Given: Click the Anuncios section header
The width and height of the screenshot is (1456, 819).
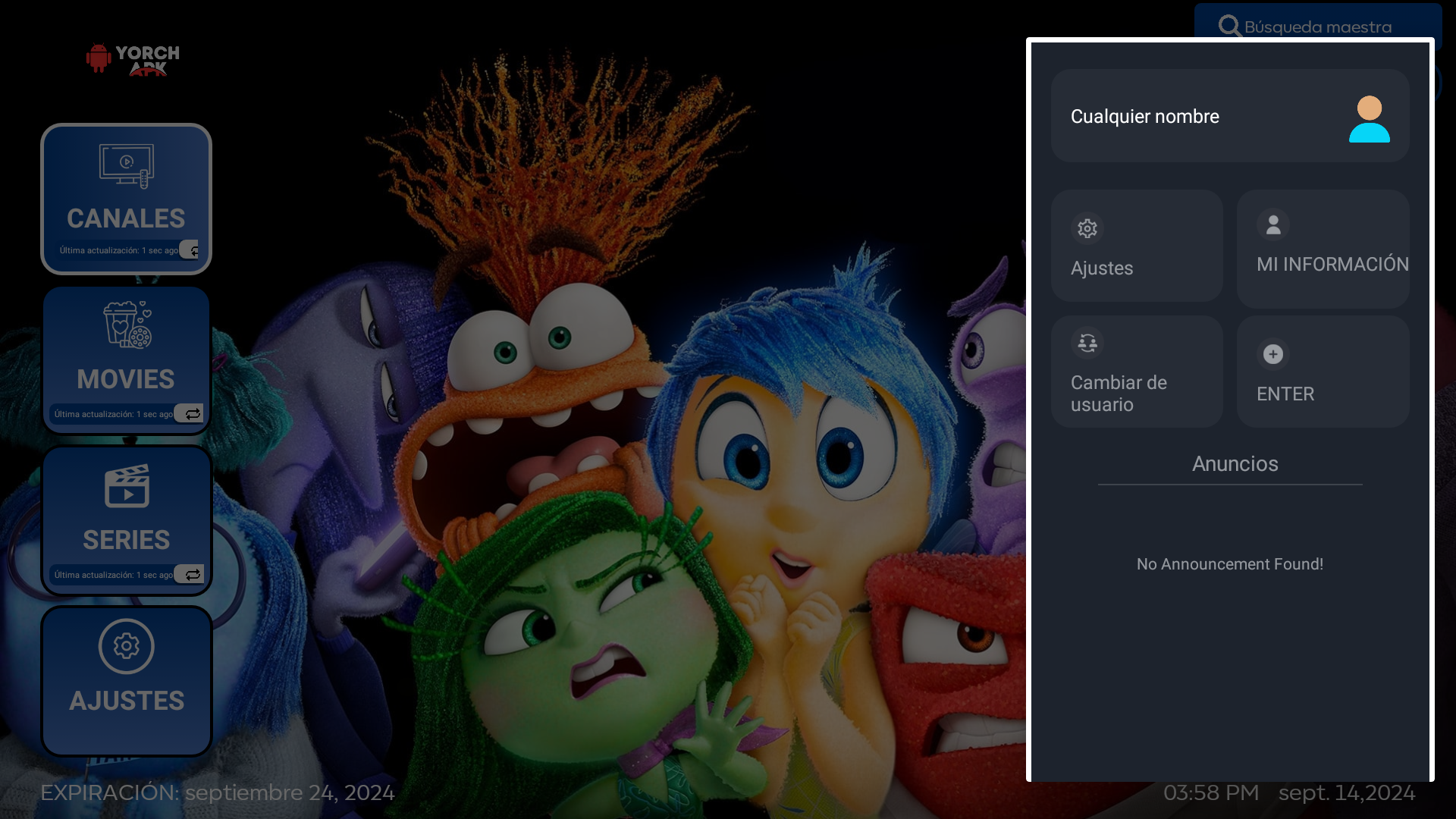Looking at the screenshot, I should coord(1235,464).
